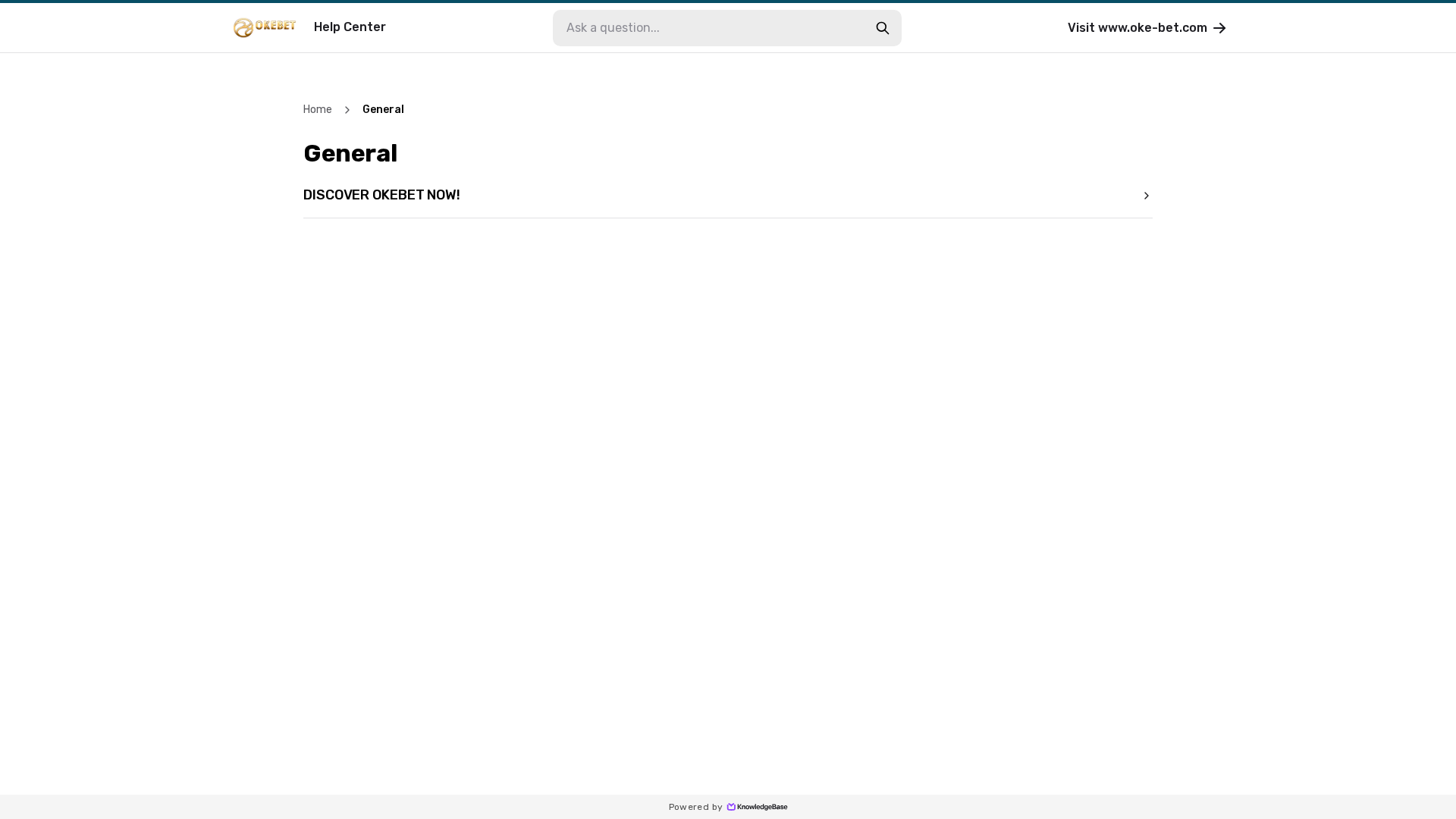Open the DISCOVER OKEBET NOW! article
Viewport: 1456px width, 819px height.
728,196
